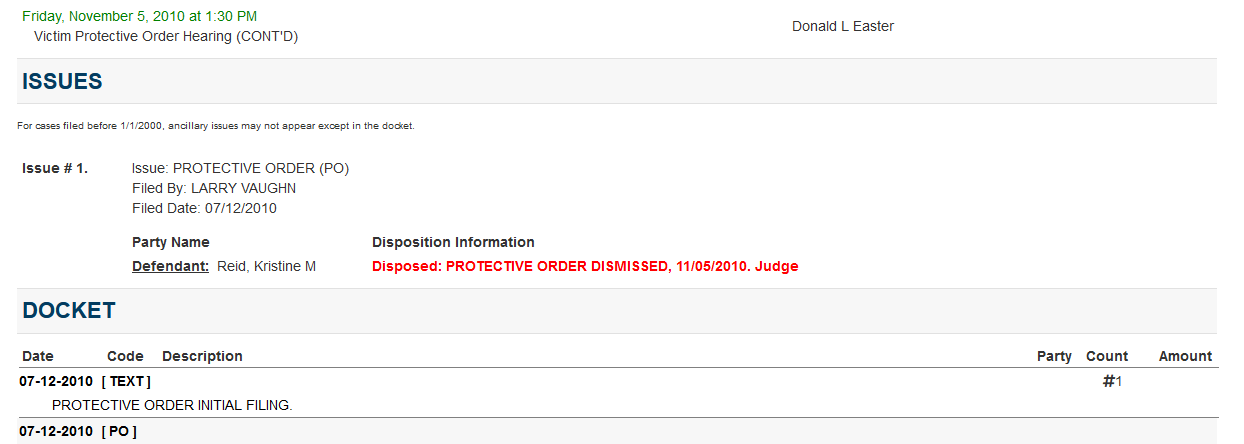Click the # count icon in first docket row

(x=1108, y=381)
